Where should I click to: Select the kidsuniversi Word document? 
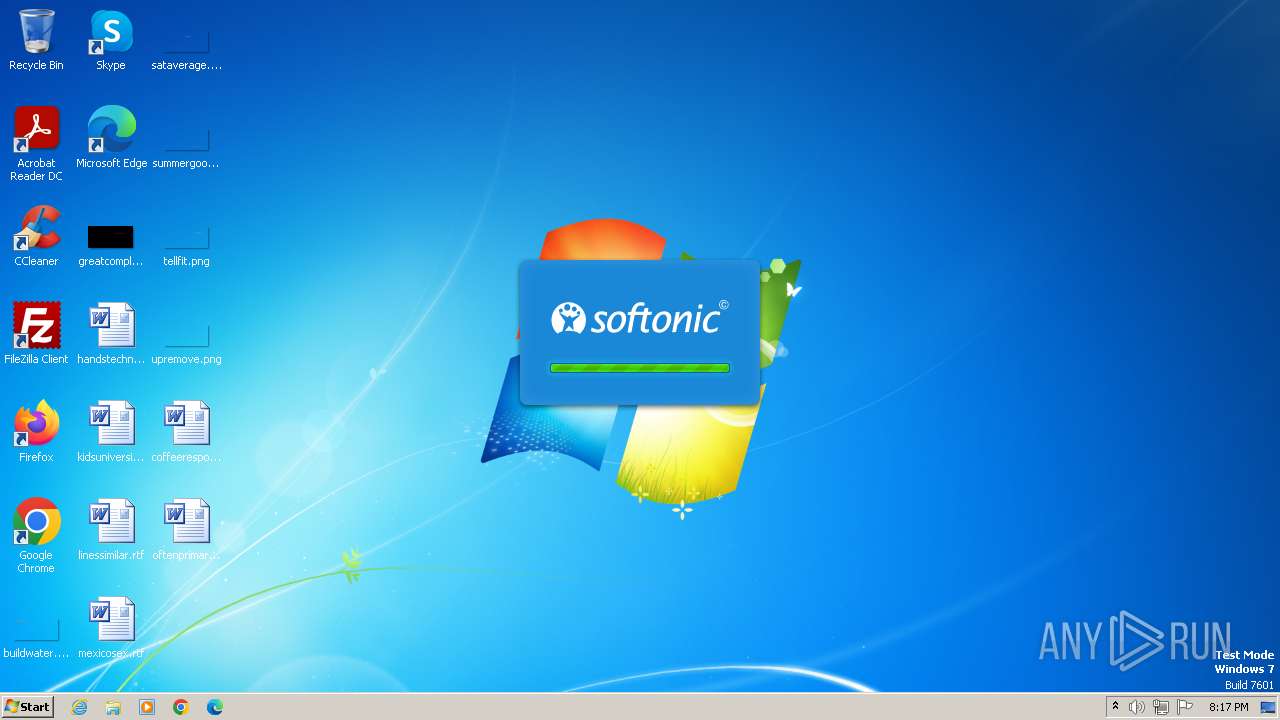pos(111,432)
